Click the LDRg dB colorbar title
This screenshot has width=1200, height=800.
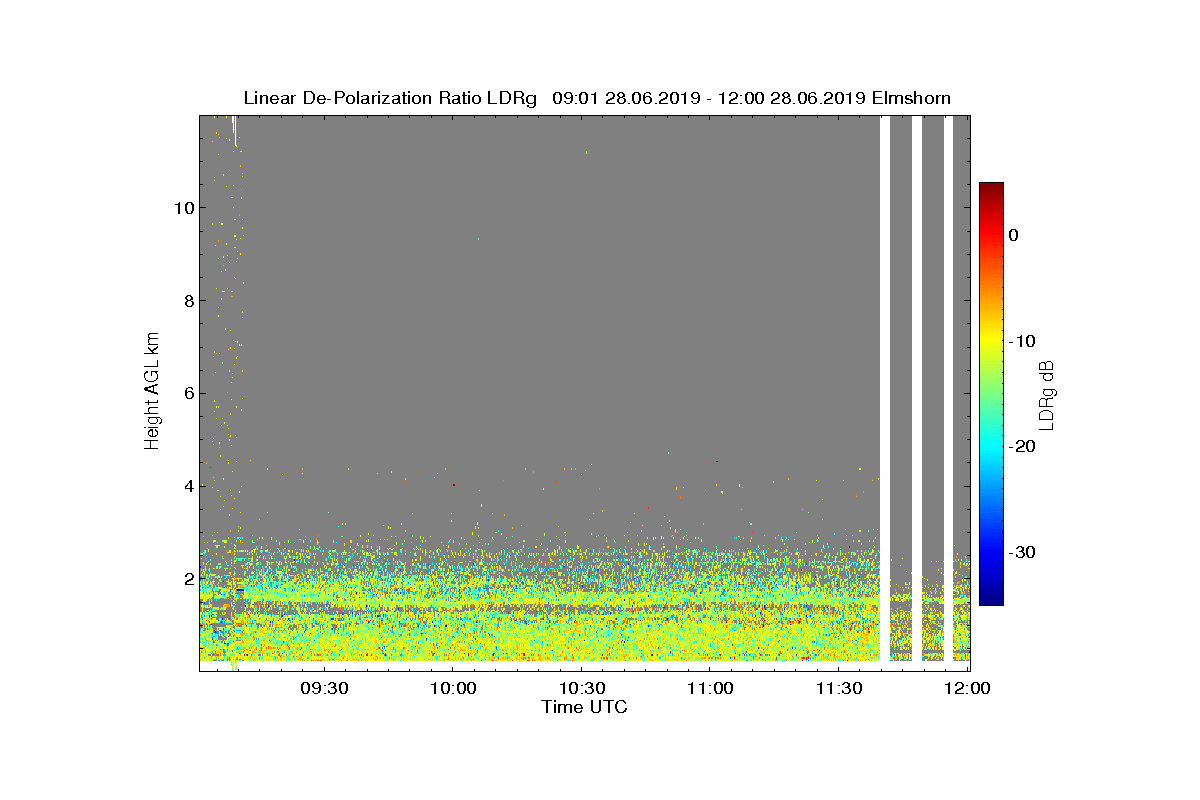1047,394
